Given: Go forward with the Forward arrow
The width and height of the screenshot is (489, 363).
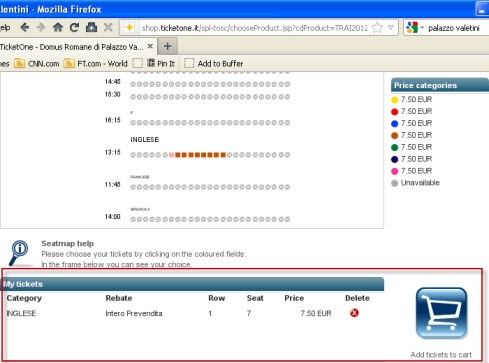Looking at the screenshot, I should click(41, 27).
